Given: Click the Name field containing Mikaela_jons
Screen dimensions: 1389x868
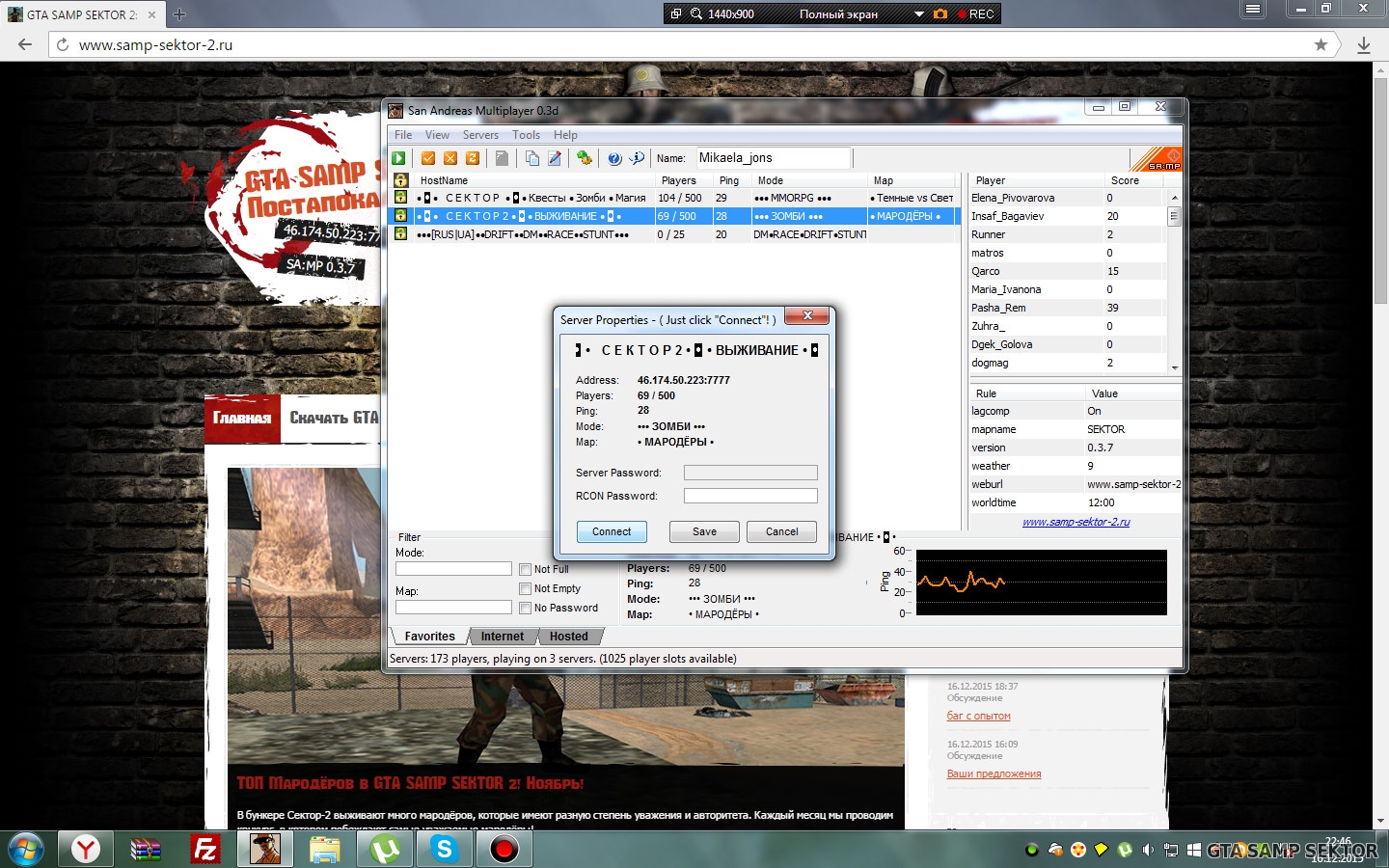Looking at the screenshot, I should coord(774,158).
